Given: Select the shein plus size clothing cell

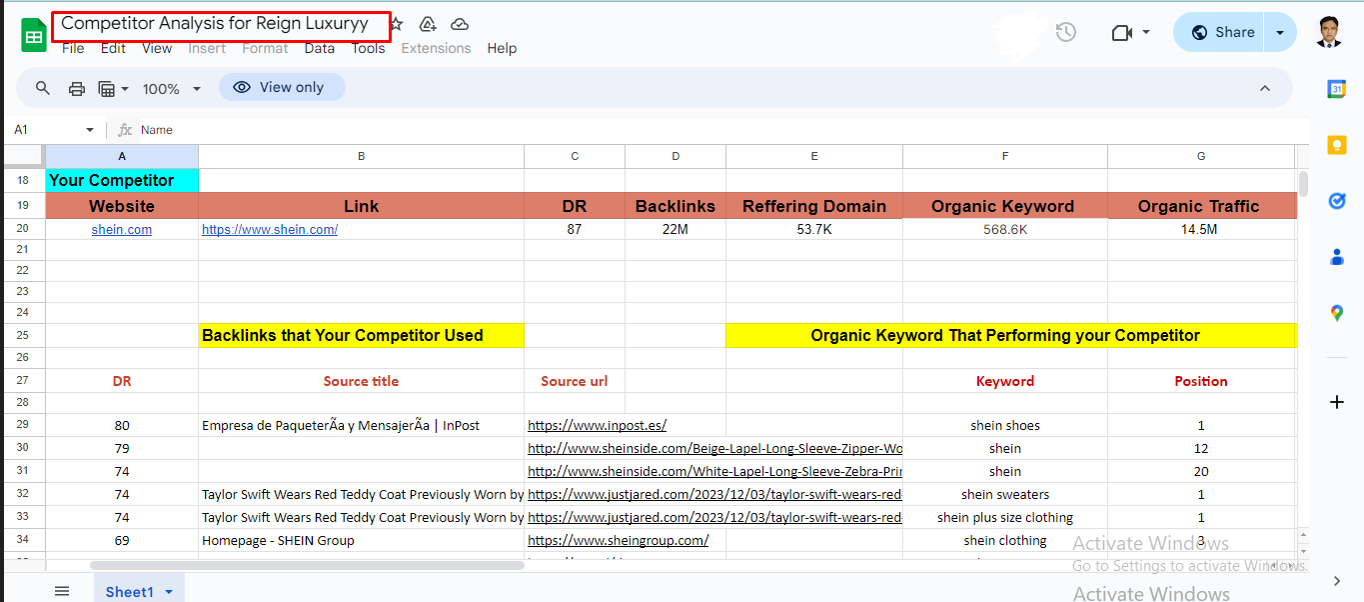Looking at the screenshot, I should 1005,517.
